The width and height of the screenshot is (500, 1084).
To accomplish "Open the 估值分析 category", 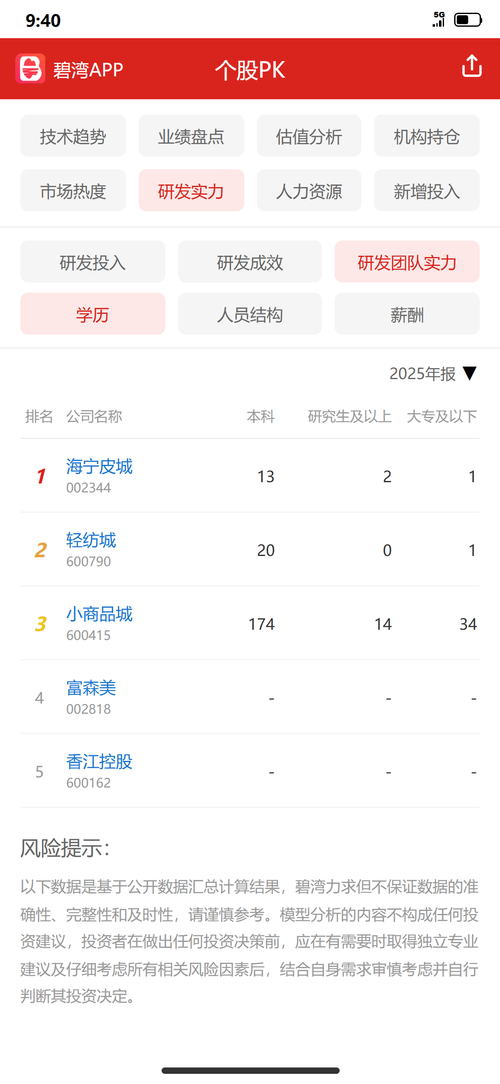I will coord(309,136).
